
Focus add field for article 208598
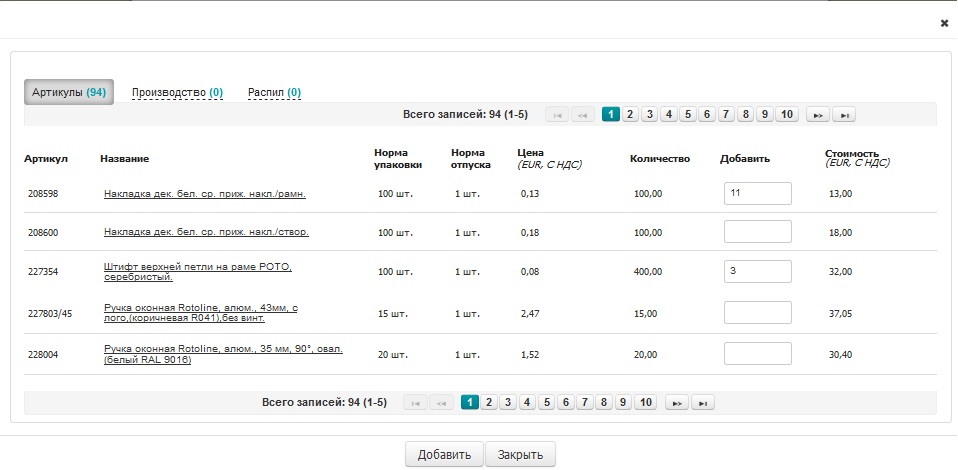tap(757, 193)
